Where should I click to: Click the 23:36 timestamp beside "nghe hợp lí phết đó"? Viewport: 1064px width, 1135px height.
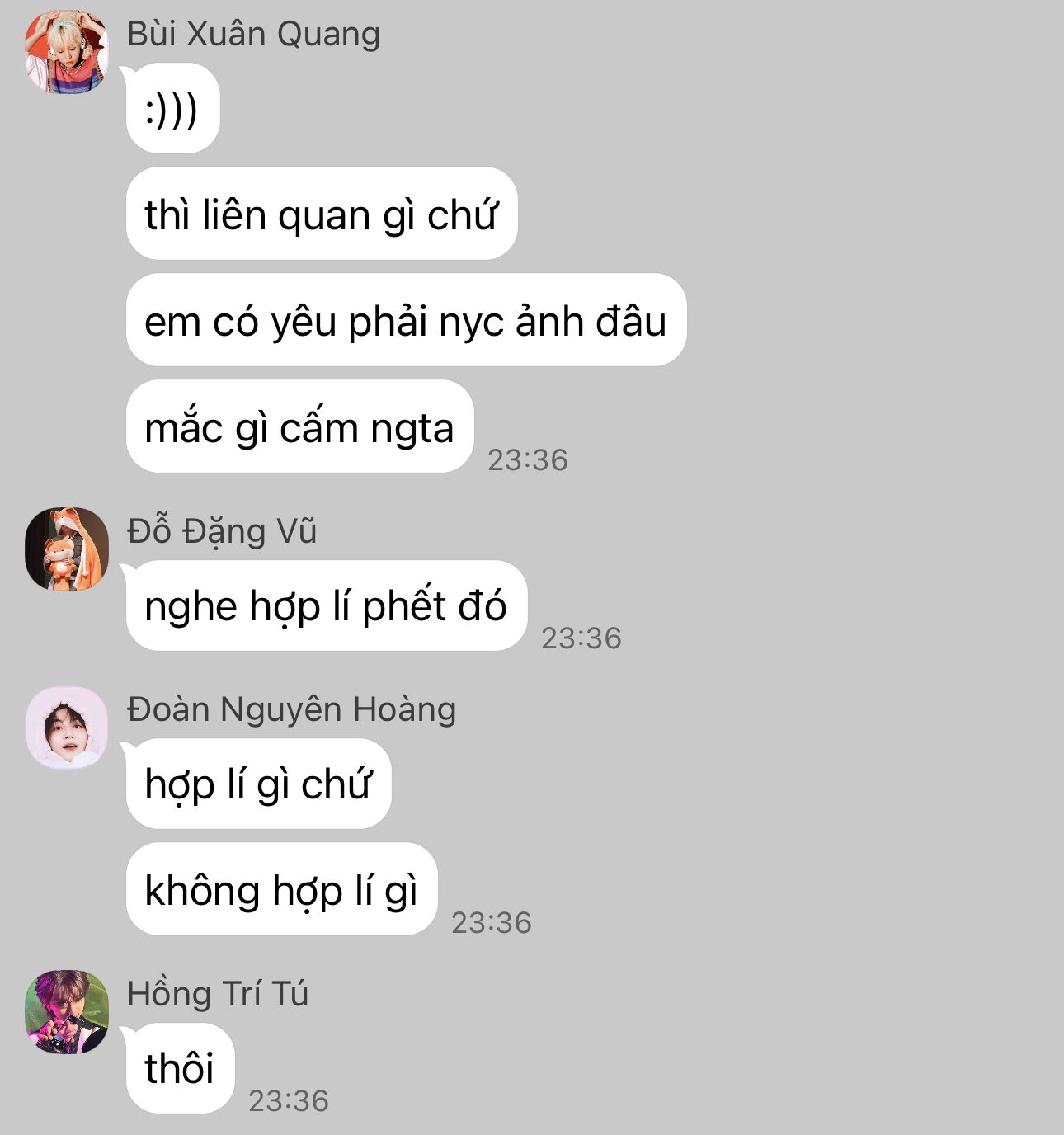(x=581, y=638)
